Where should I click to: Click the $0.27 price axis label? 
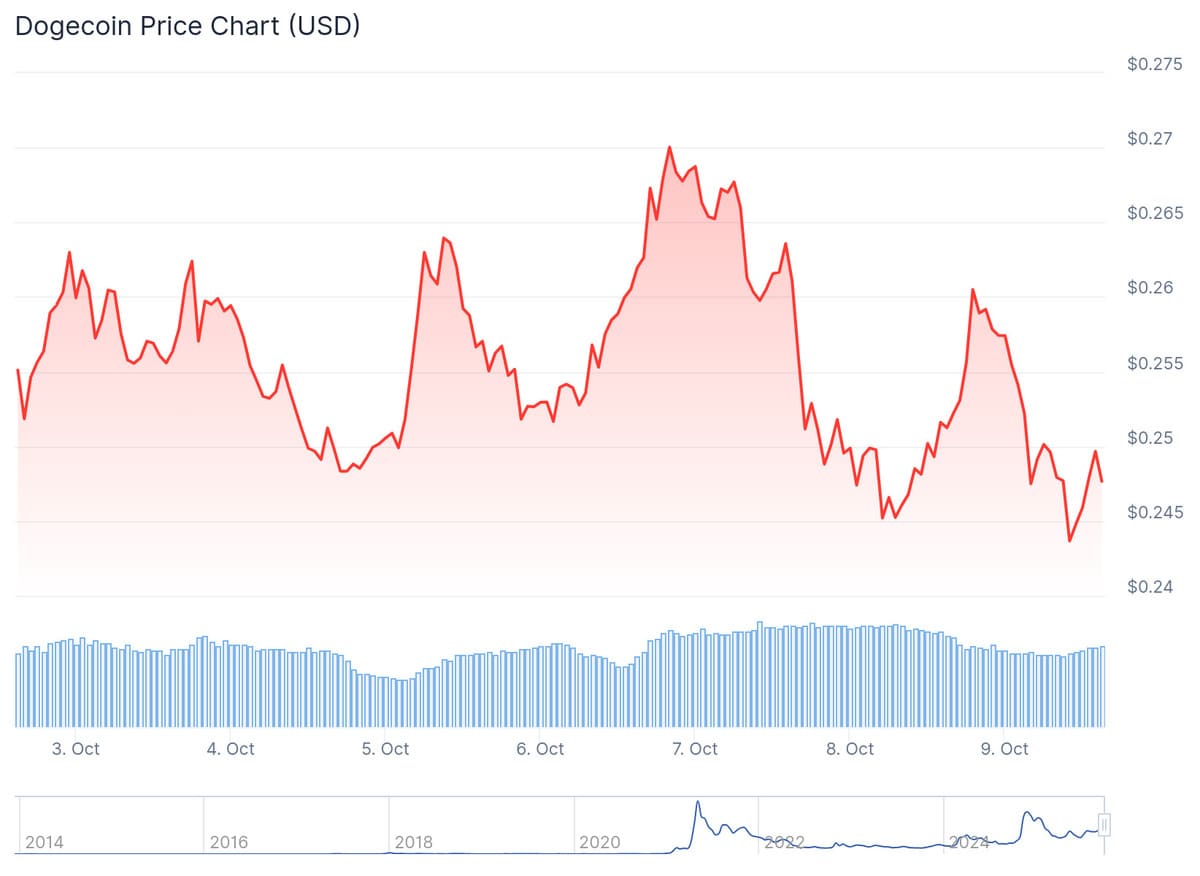1150,139
